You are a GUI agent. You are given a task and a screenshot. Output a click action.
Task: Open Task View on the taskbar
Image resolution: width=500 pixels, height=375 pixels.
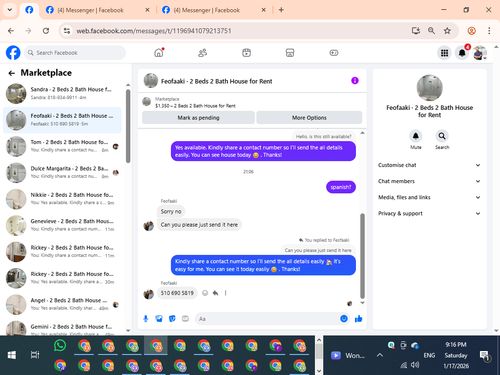tap(35, 355)
